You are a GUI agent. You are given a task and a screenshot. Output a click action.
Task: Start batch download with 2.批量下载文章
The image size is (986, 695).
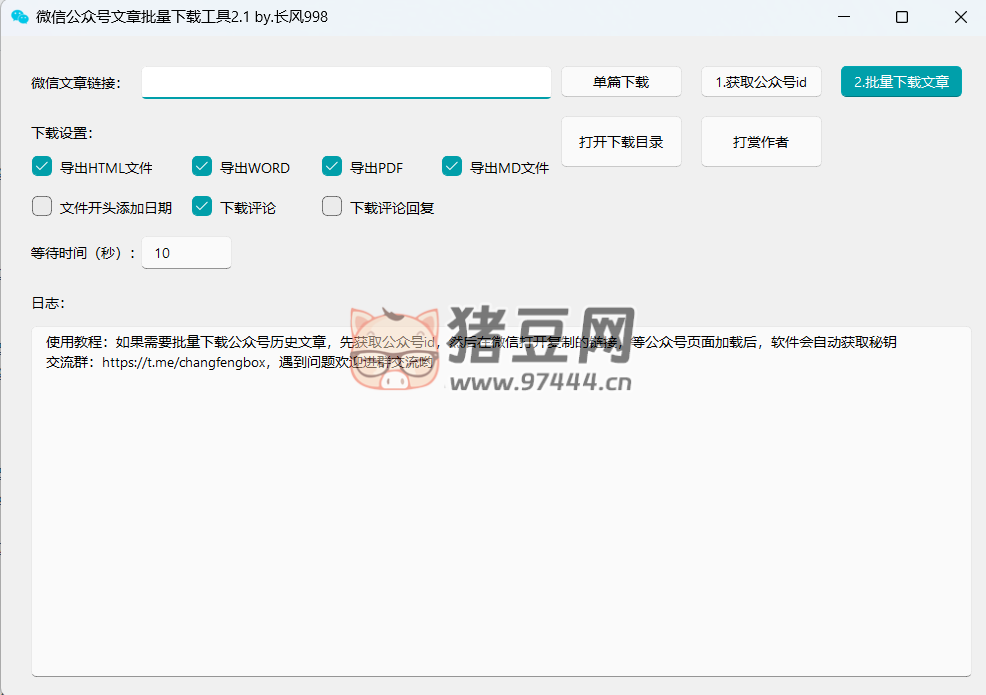tap(901, 82)
